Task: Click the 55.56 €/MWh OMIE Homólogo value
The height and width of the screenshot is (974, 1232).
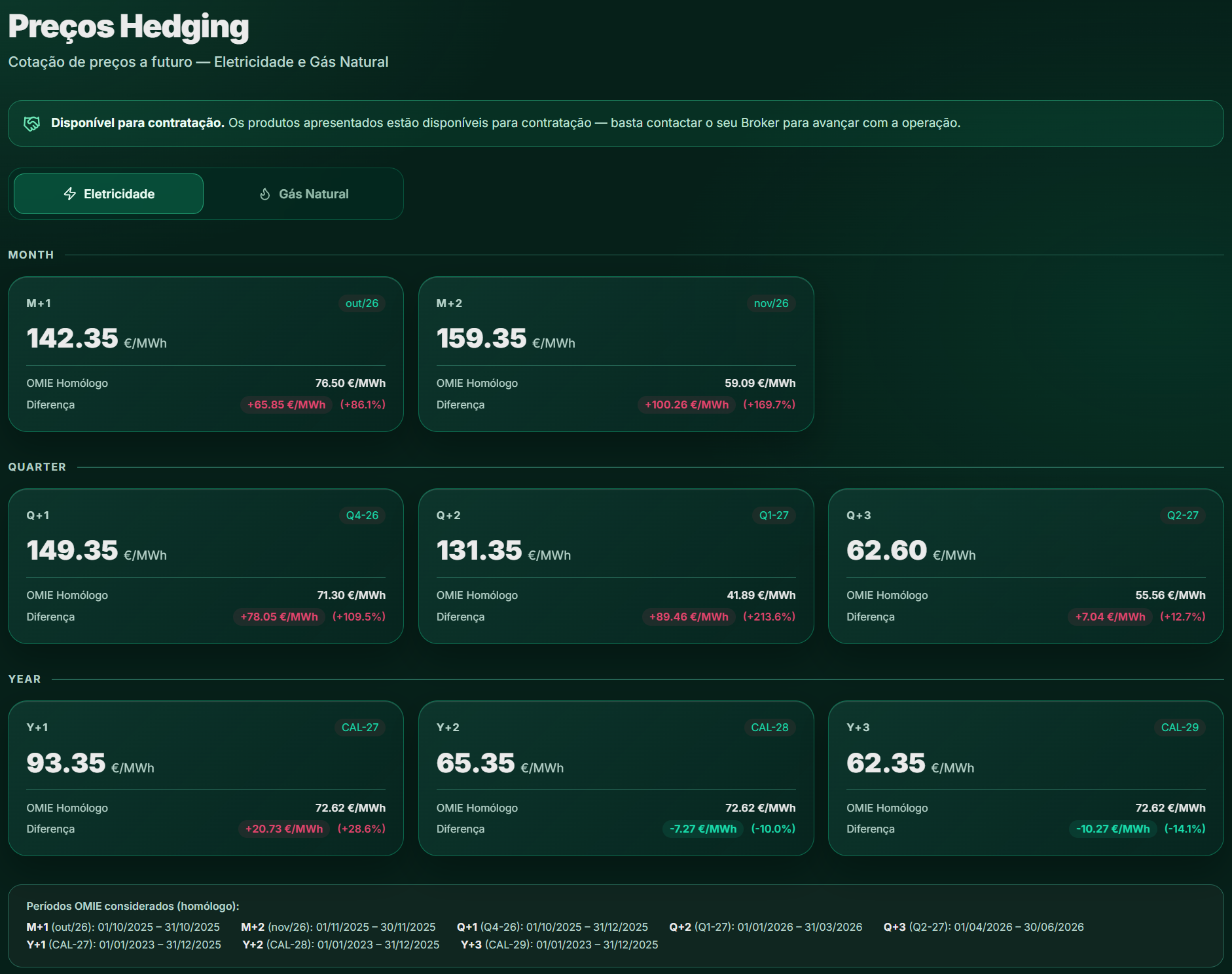Action: tap(1170, 595)
